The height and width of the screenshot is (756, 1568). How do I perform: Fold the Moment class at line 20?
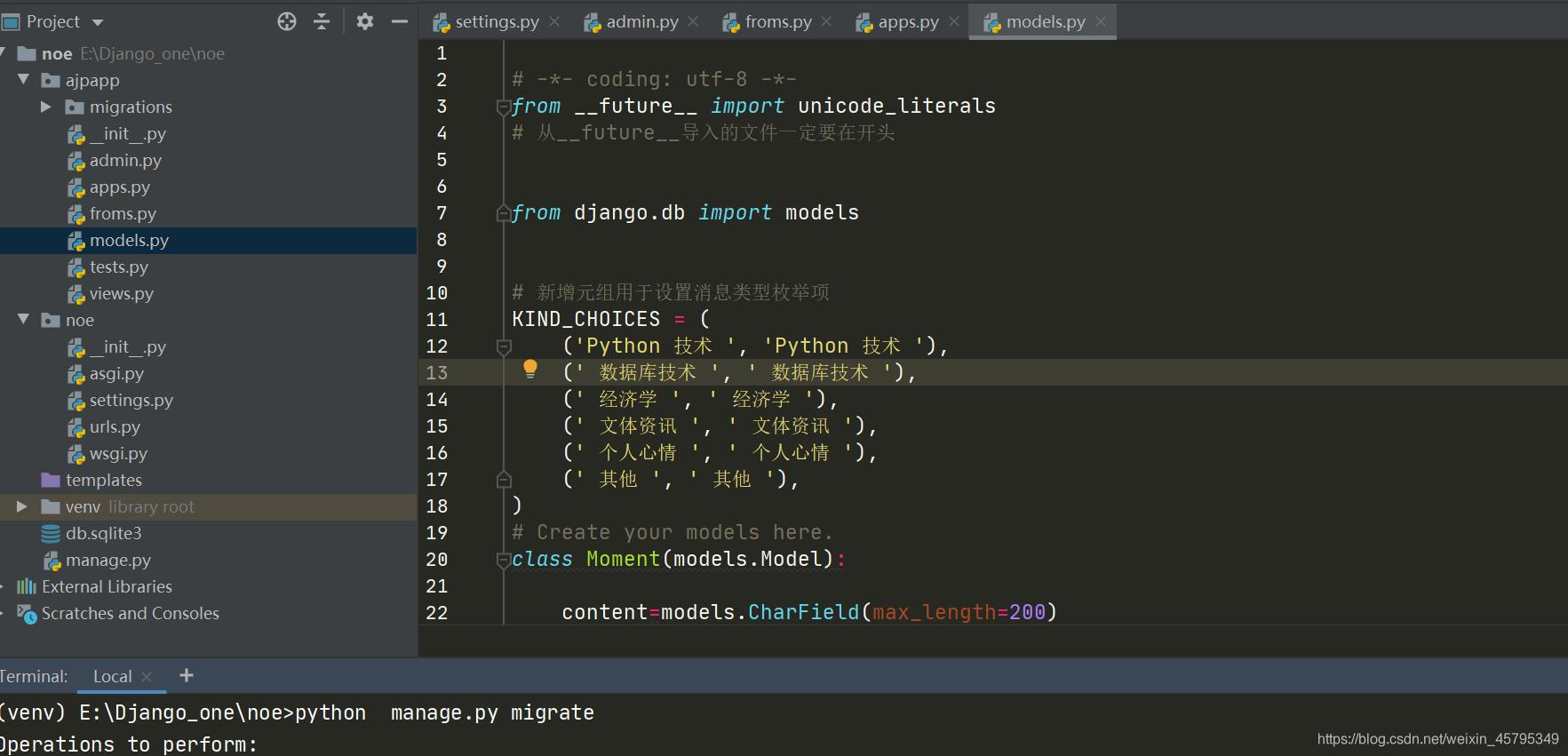click(x=503, y=560)
